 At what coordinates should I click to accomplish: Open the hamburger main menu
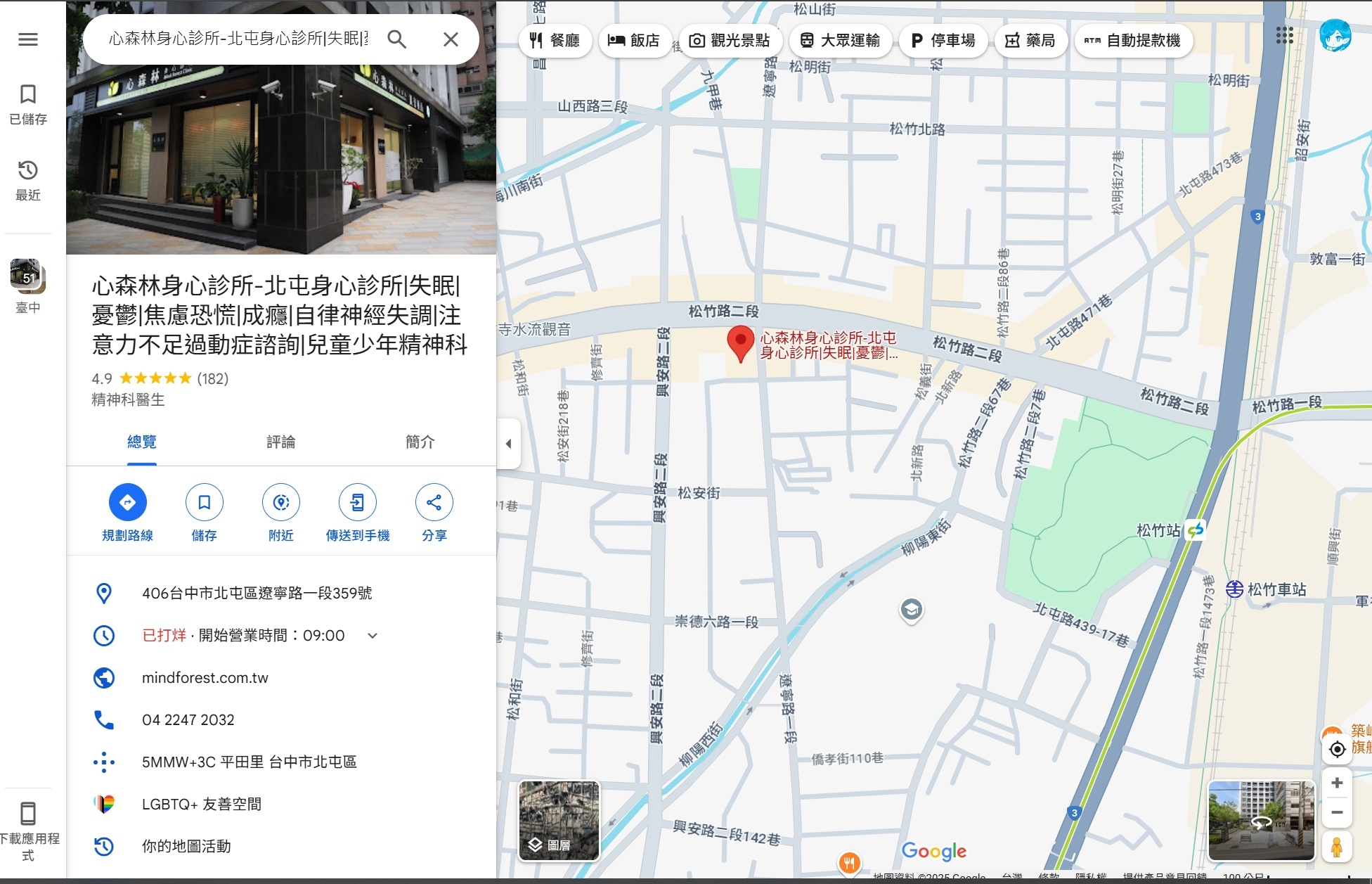pos(28,39)
